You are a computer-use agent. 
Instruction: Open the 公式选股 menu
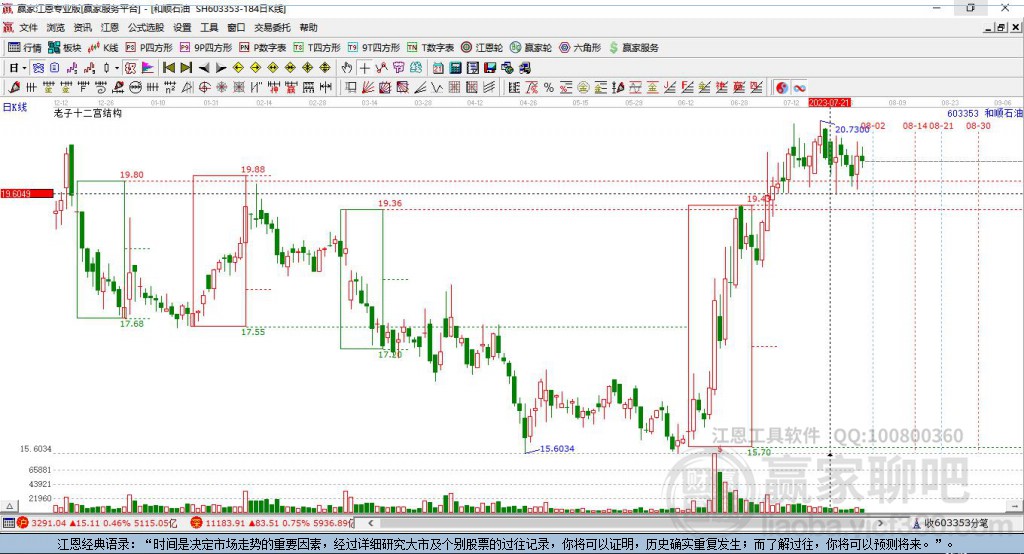click(146, 27)
